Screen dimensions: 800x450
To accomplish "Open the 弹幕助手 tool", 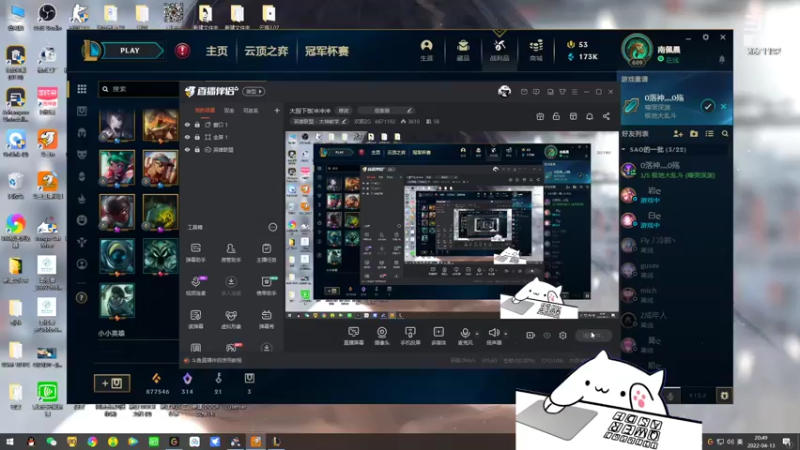I will pos(196,253).
